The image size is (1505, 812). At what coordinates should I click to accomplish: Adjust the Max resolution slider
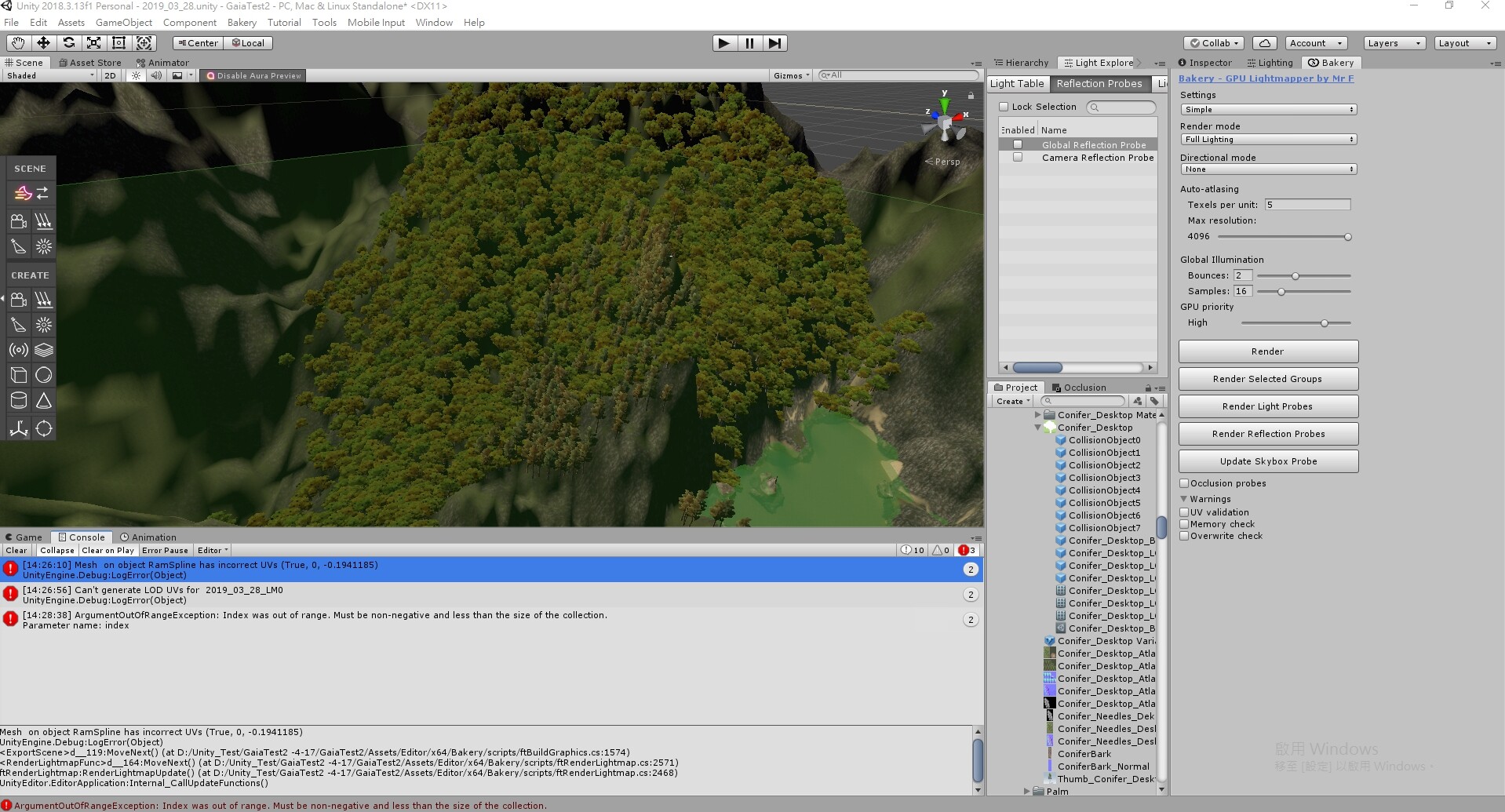click(x=1347, y=236)
